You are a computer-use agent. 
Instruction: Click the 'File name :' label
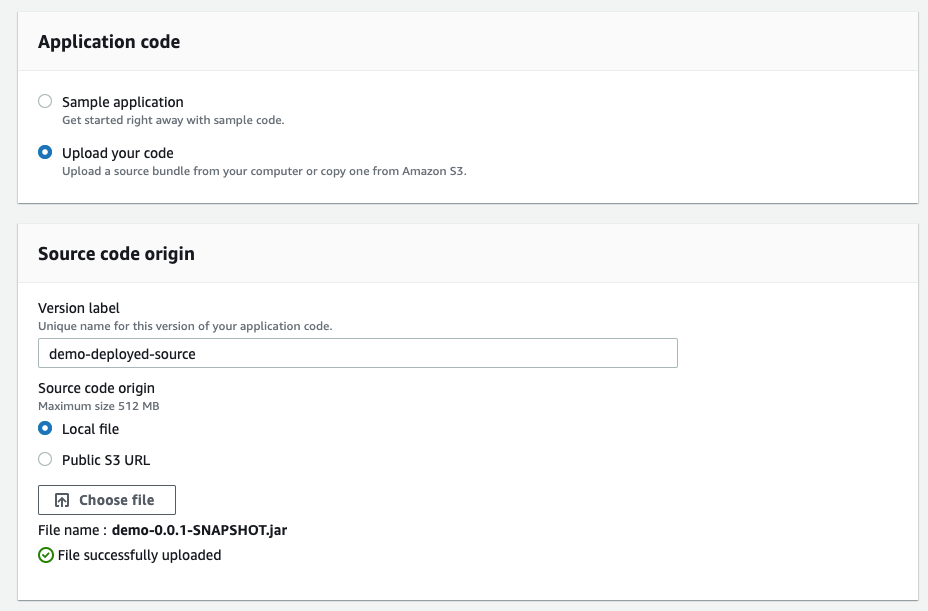click(x=72, y=531)
